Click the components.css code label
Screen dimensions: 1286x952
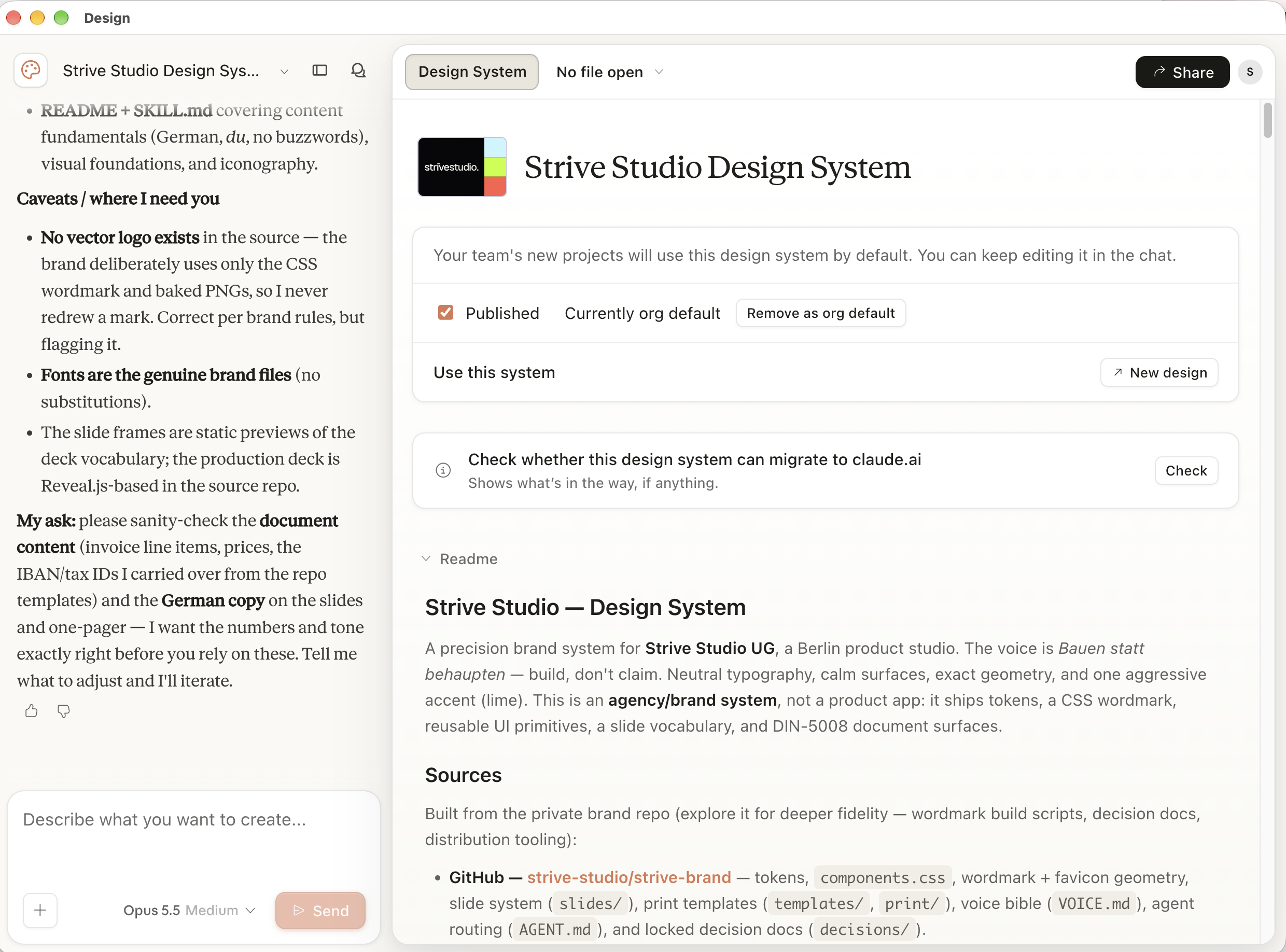click(x=883, y=878)
